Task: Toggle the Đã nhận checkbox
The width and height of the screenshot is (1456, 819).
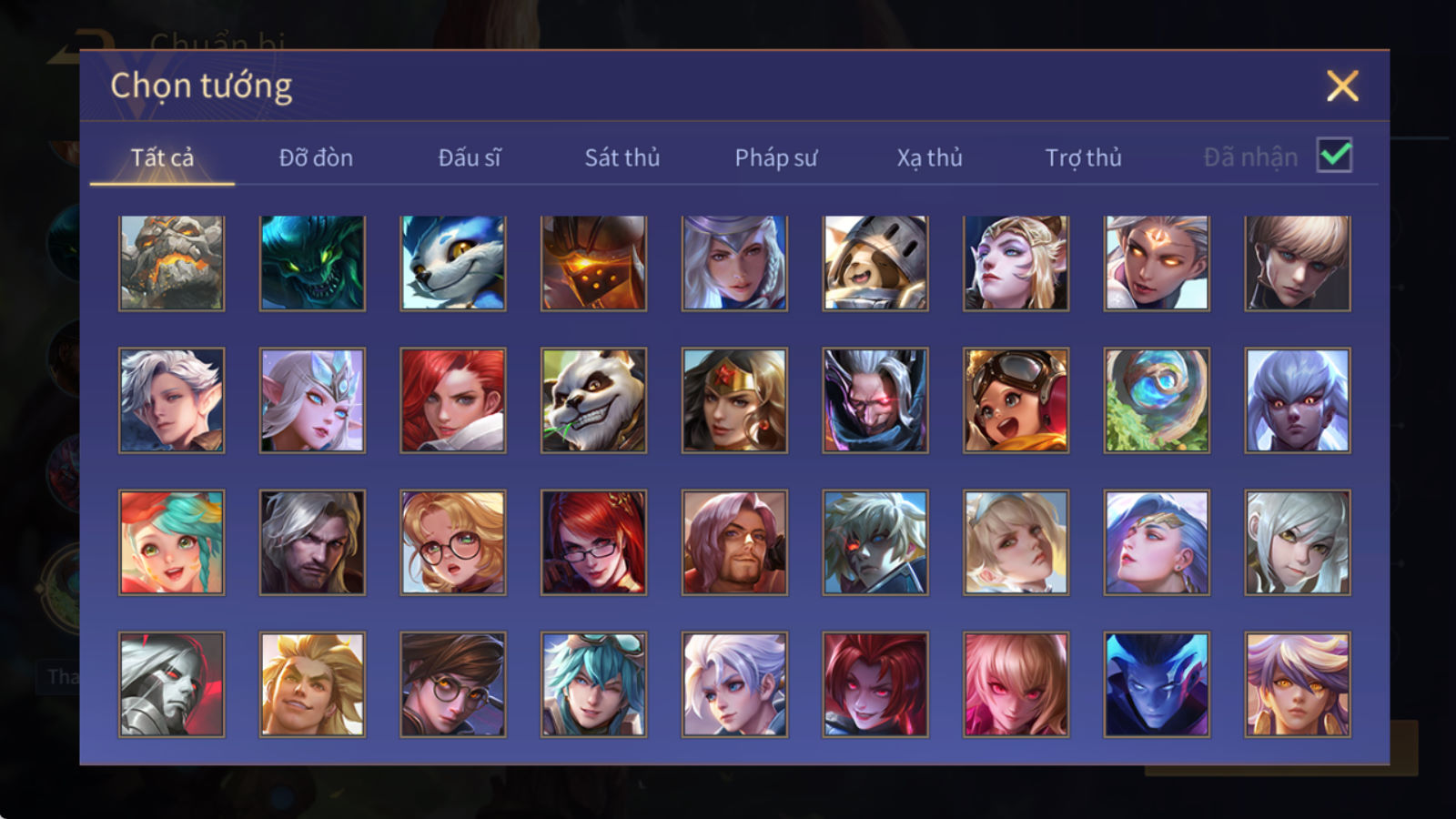Action: (x=1334, y=156)
